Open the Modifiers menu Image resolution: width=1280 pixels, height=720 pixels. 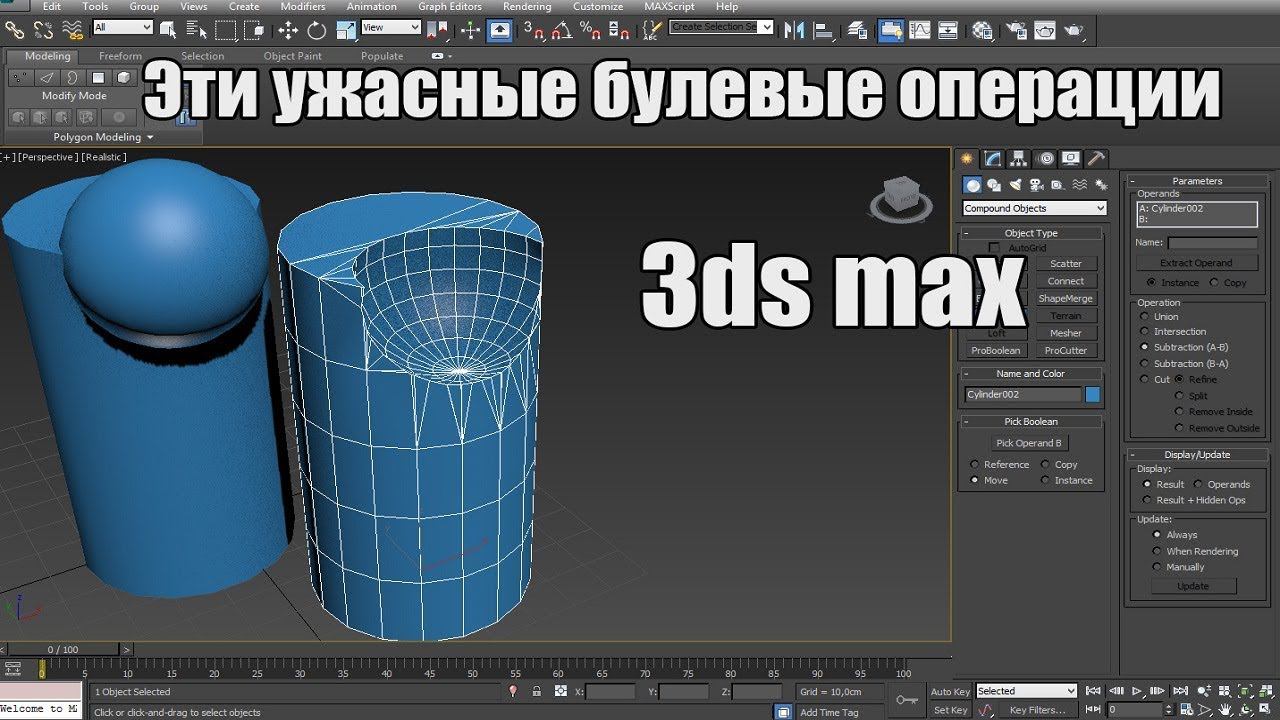coord(302,7)
